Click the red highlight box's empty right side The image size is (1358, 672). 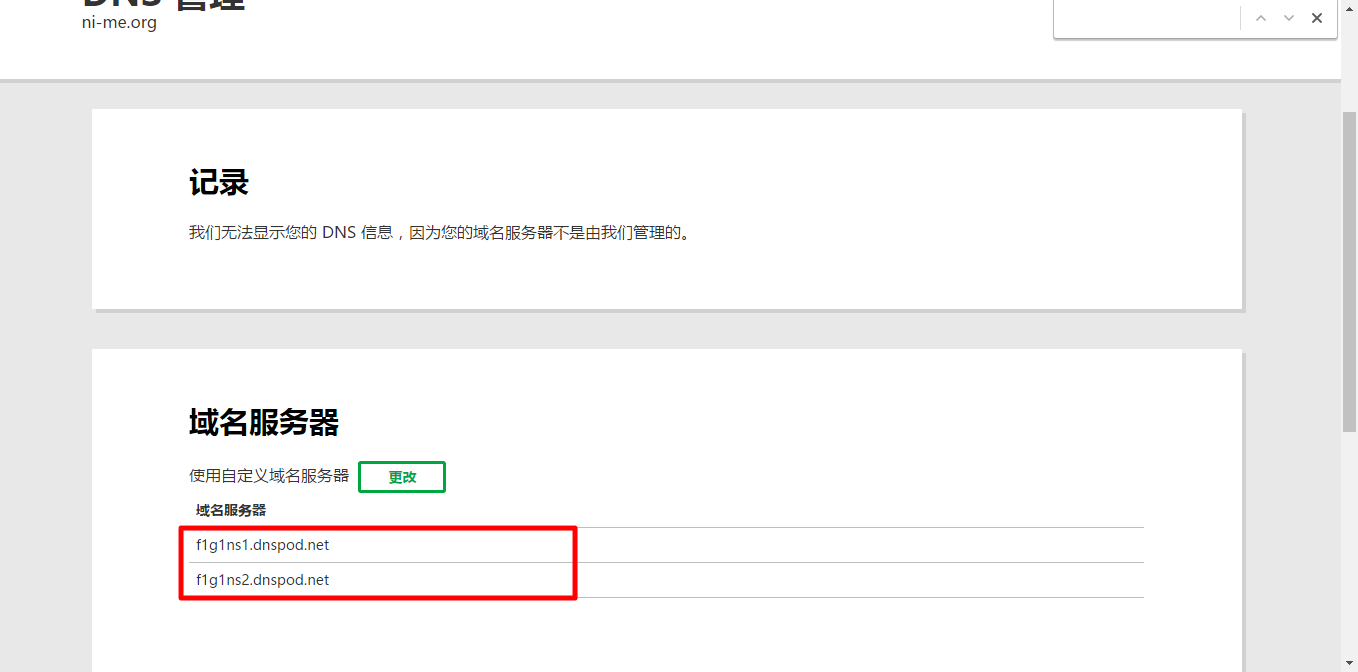point(480,563)
